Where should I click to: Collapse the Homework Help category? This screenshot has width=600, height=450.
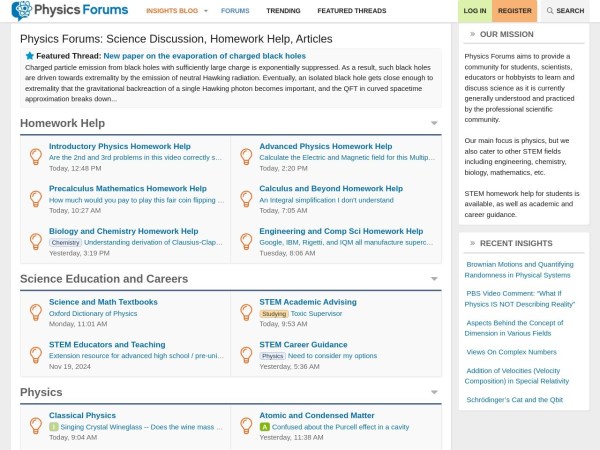(434, 124)
